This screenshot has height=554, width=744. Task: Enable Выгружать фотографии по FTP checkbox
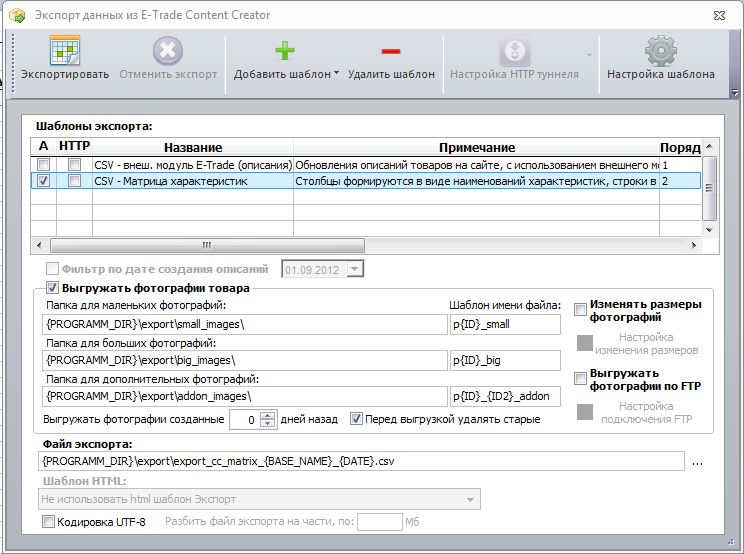tap(580, 379)
